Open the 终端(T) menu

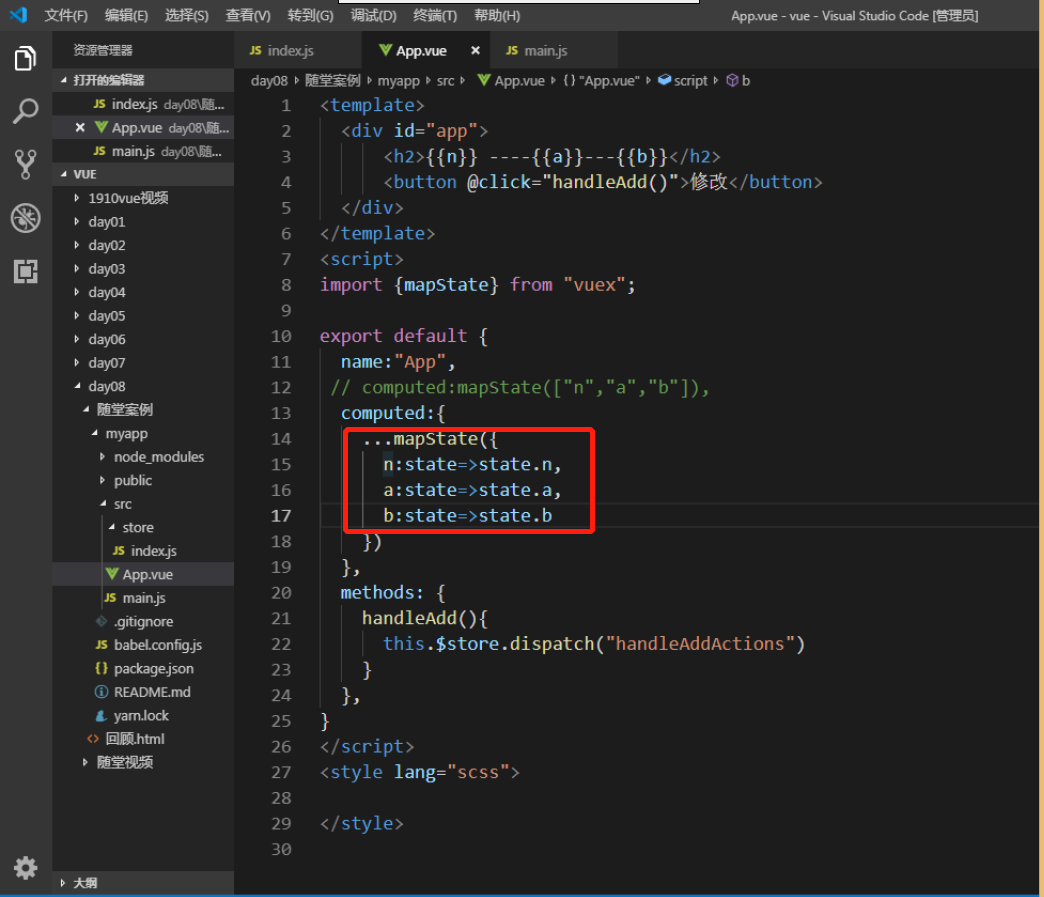tap(435, 15)
